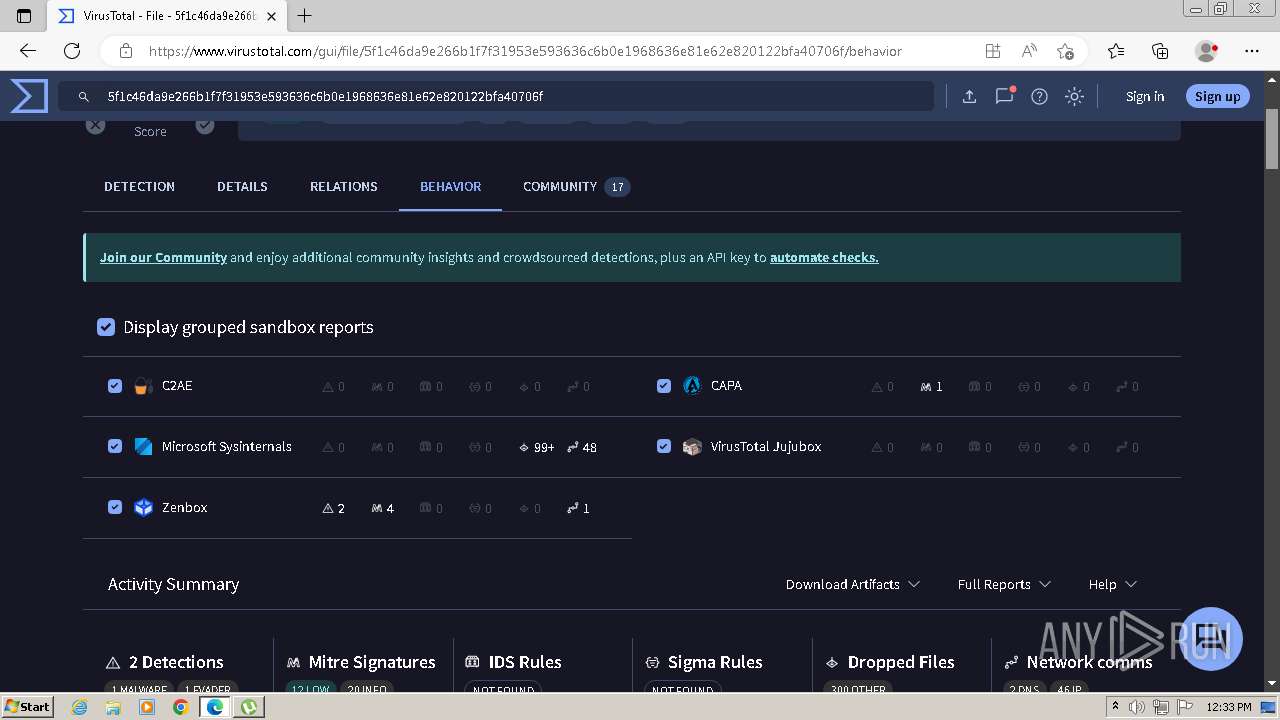Image resolution: width=1280 pixels, height=720 pixels.
Task: Click Sysinternals network comms count 48
Action: (x=582, y=447)
